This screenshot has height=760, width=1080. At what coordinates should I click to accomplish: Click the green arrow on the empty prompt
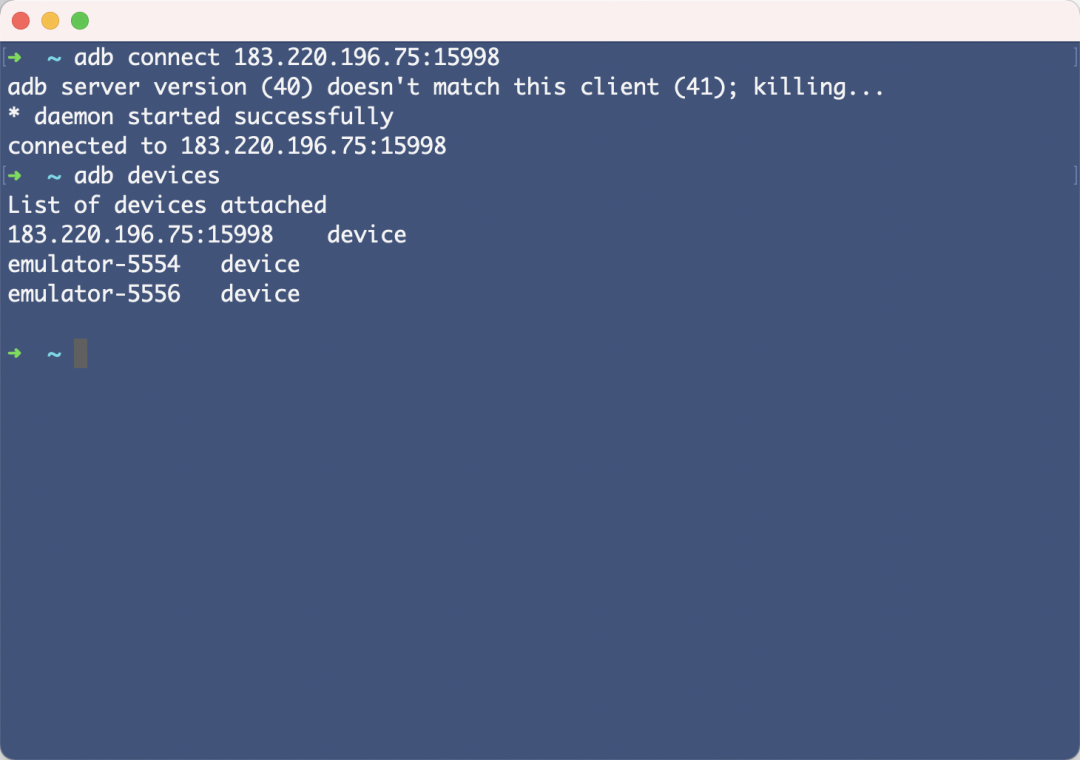14,354
